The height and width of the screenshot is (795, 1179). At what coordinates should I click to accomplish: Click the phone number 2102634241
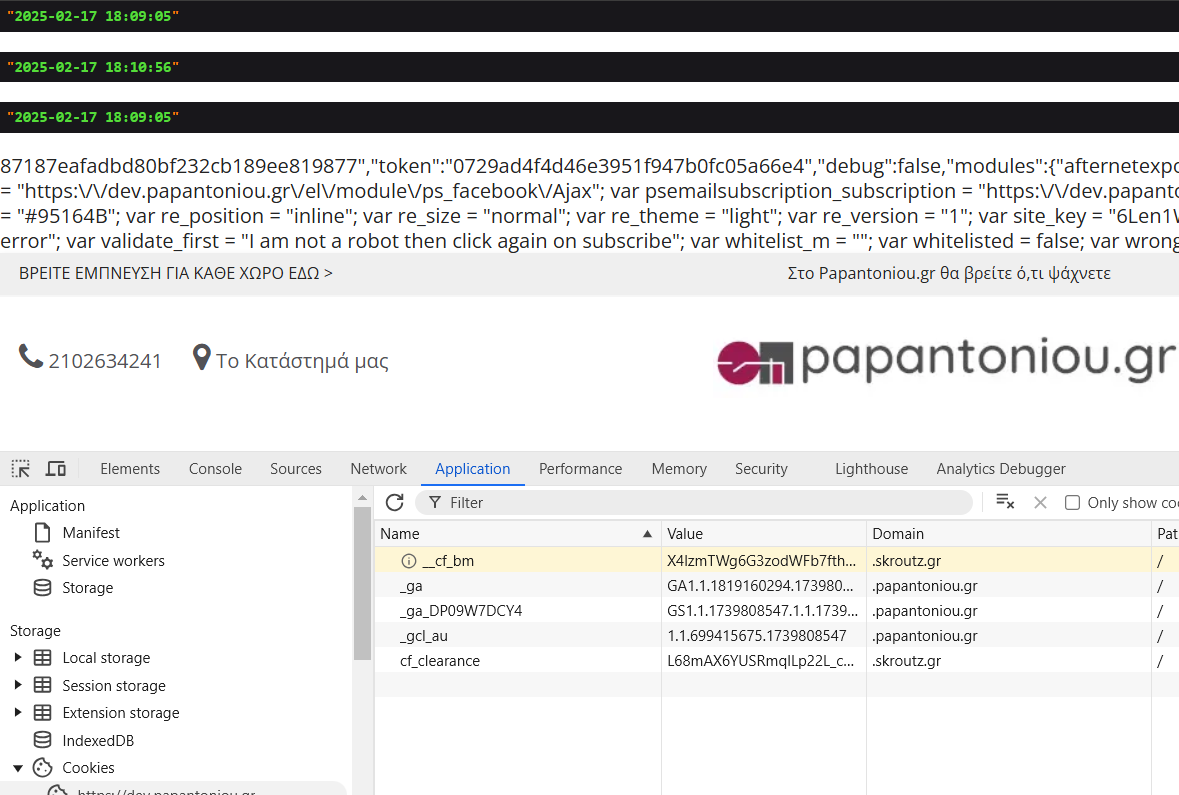(x=105, y=361)
